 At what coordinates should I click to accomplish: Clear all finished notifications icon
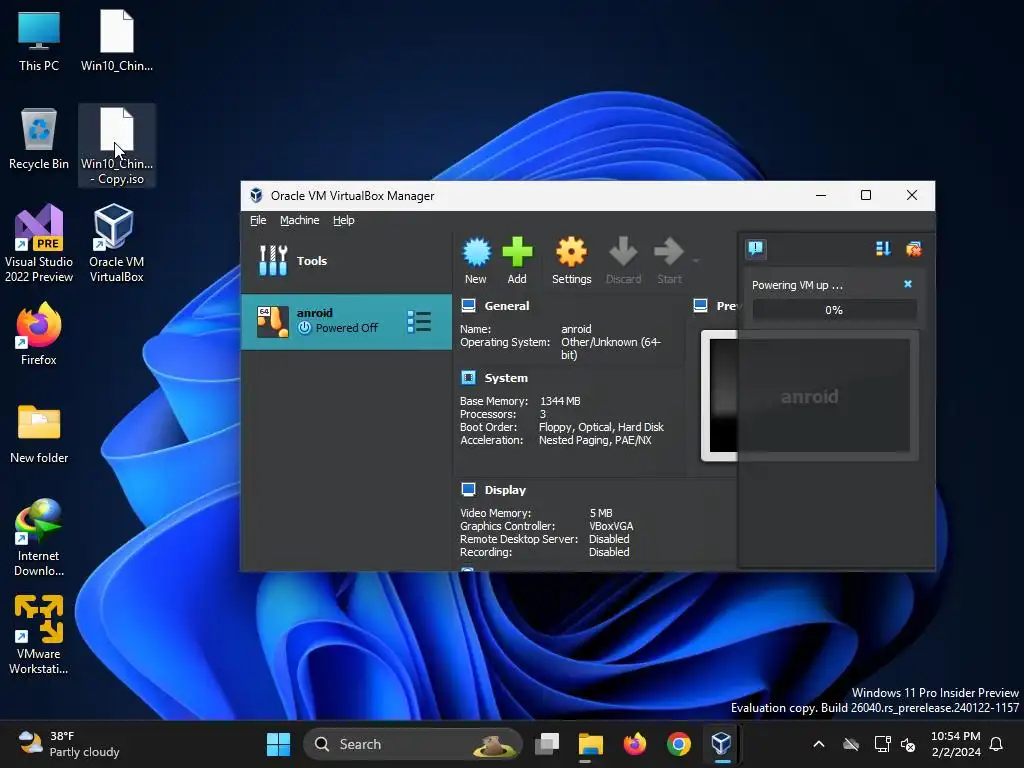tap(913, 248)
